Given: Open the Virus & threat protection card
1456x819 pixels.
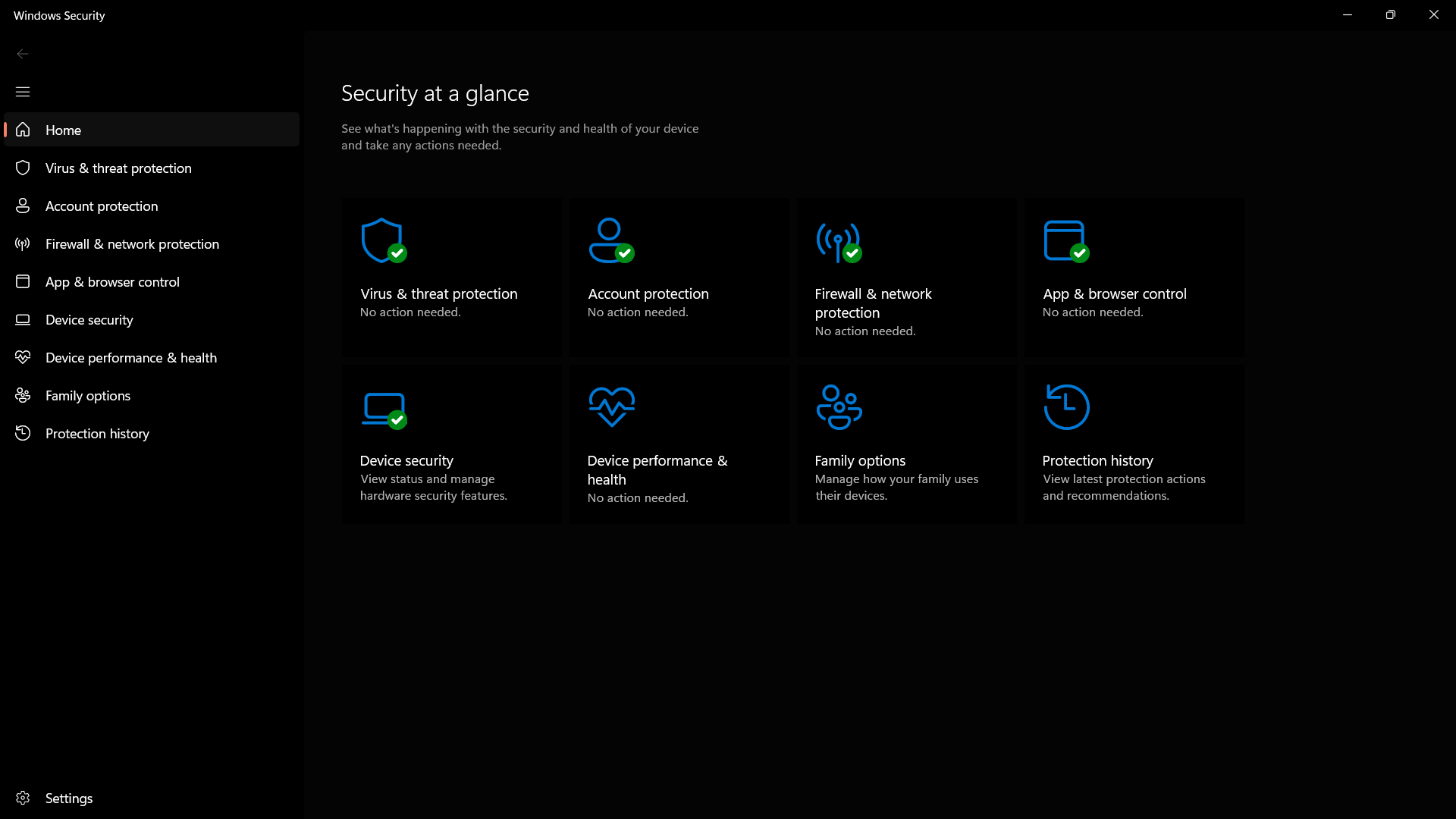Looking at the screenshot, I should pos(451,277).
